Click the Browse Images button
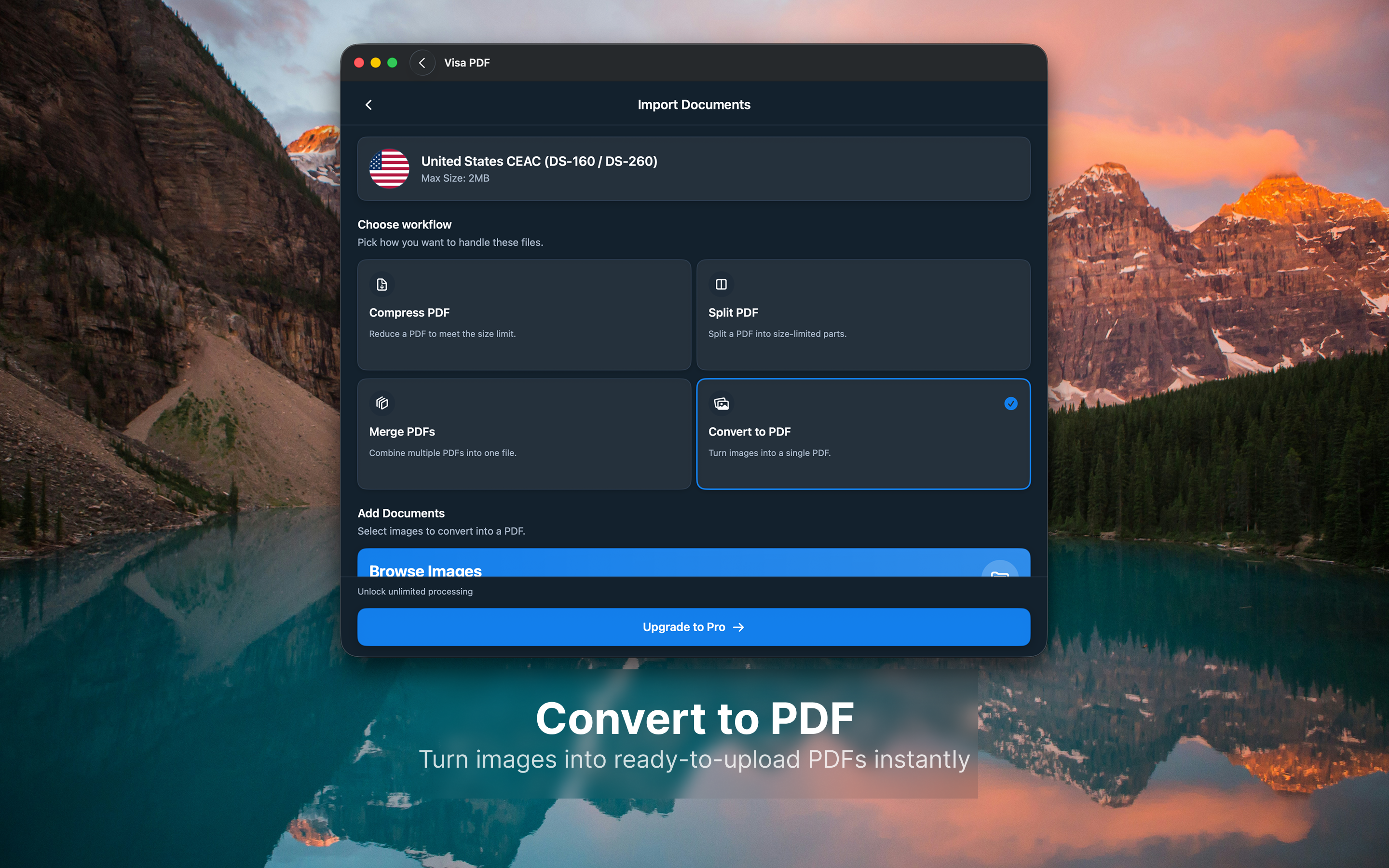This screenshot has height=868, width=1389. 694,563
